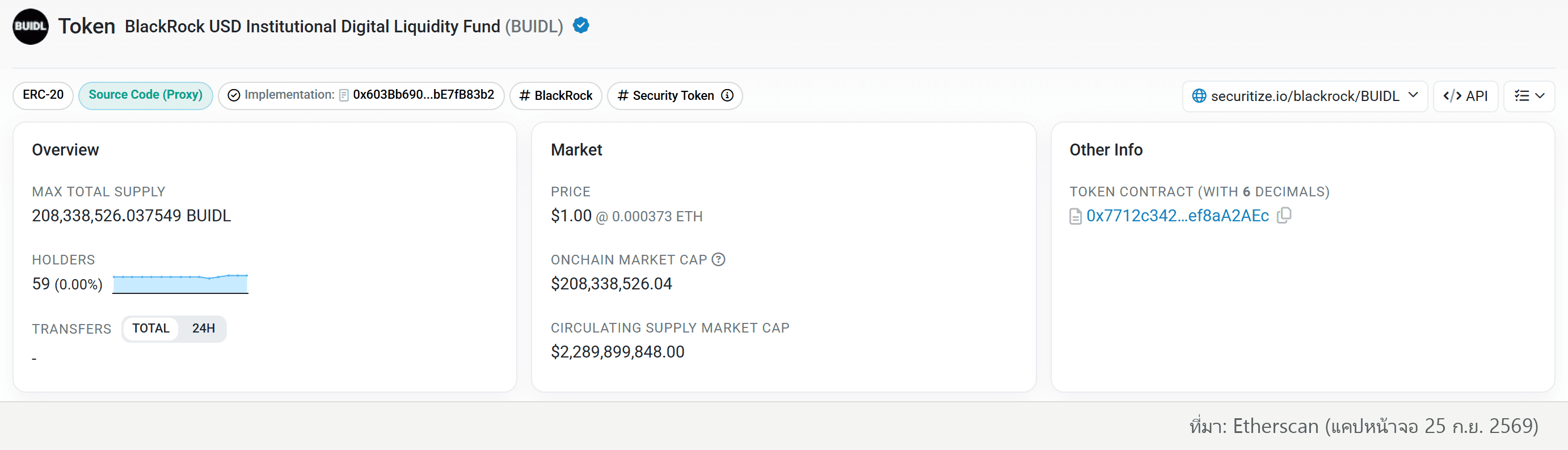Click the MAX TOTAL SUPPLY label

pyautogui.click(x=99, y=192)
